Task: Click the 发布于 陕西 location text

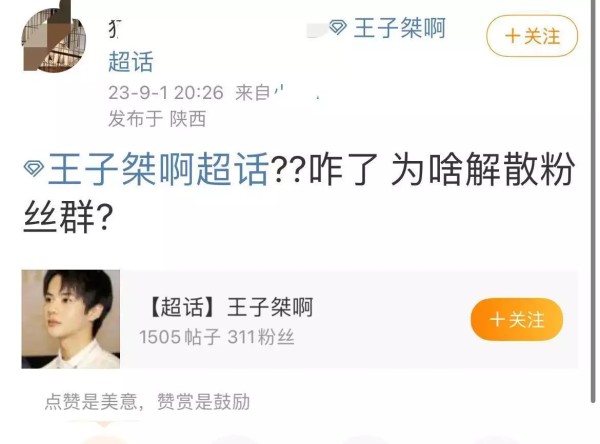Action: pos(157,119)
